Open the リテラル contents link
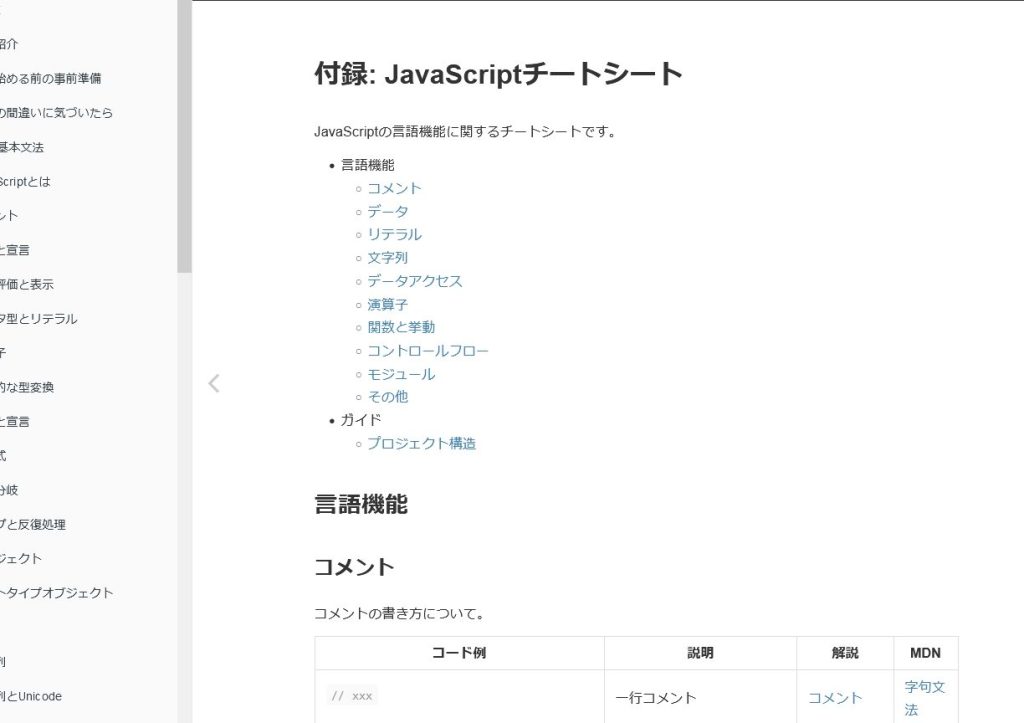 pos(394,234)
